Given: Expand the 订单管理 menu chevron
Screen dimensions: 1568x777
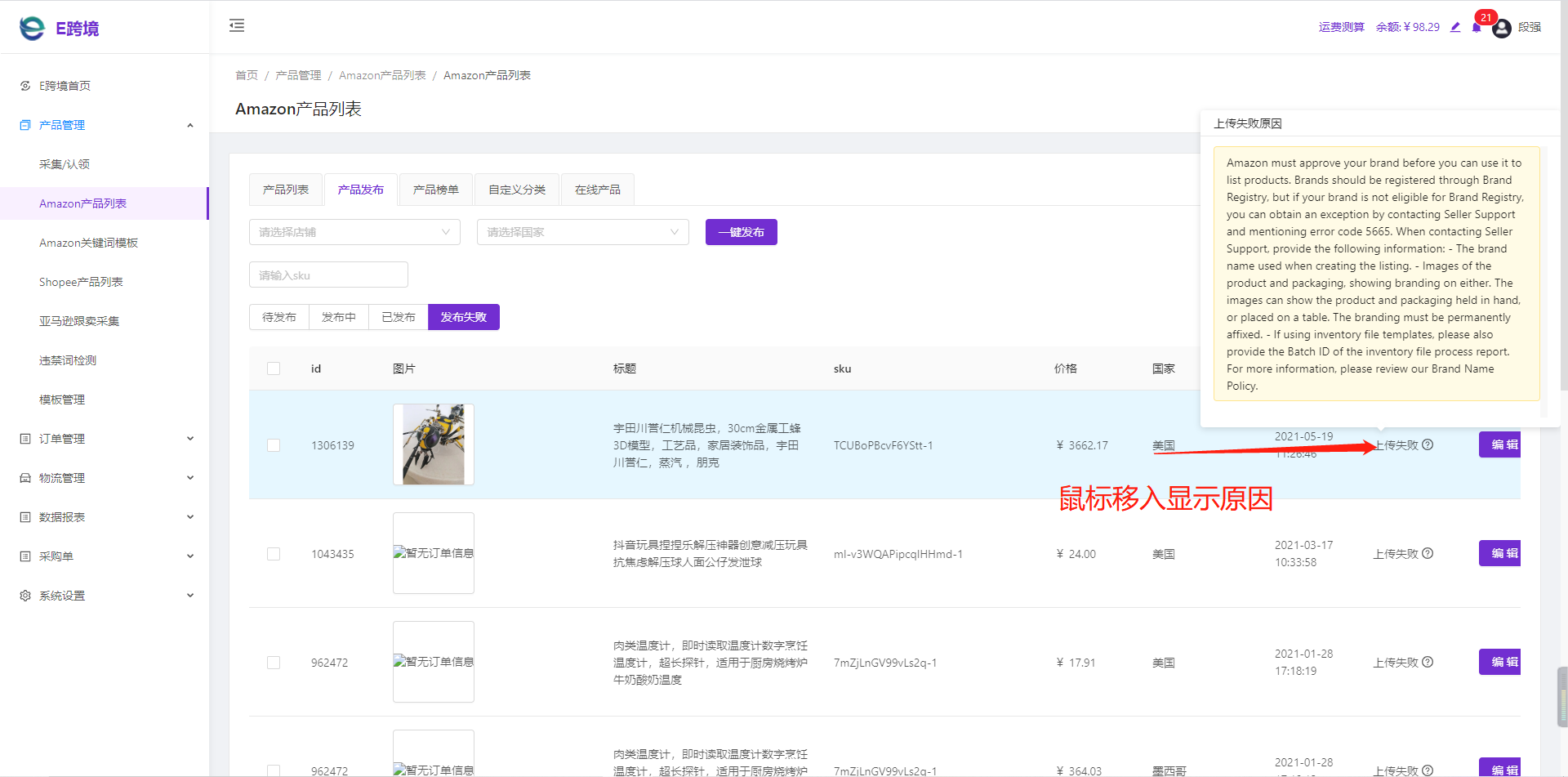Looking at the screenshot, I should coord(190,439).
